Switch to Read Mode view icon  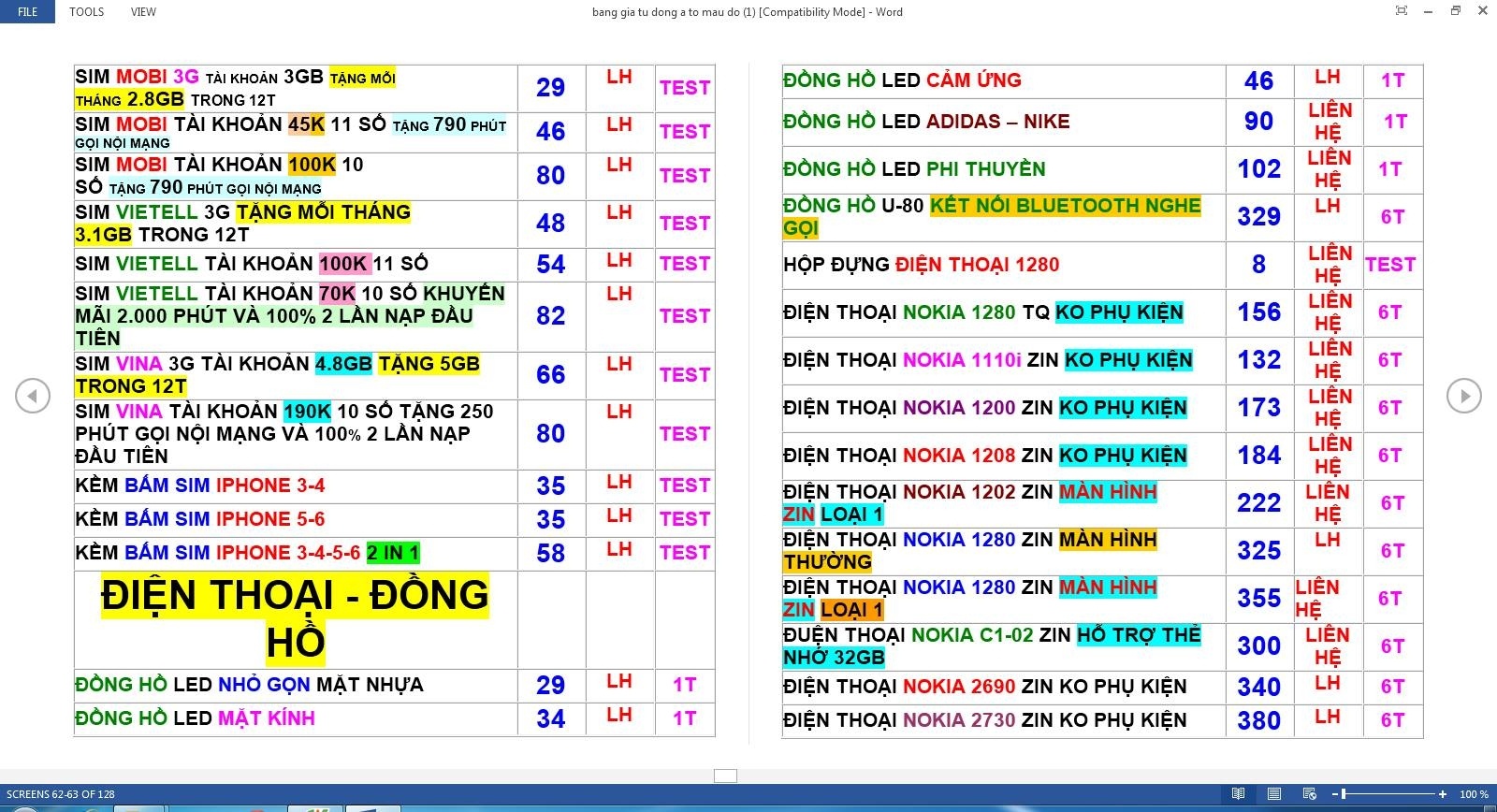1238,794
